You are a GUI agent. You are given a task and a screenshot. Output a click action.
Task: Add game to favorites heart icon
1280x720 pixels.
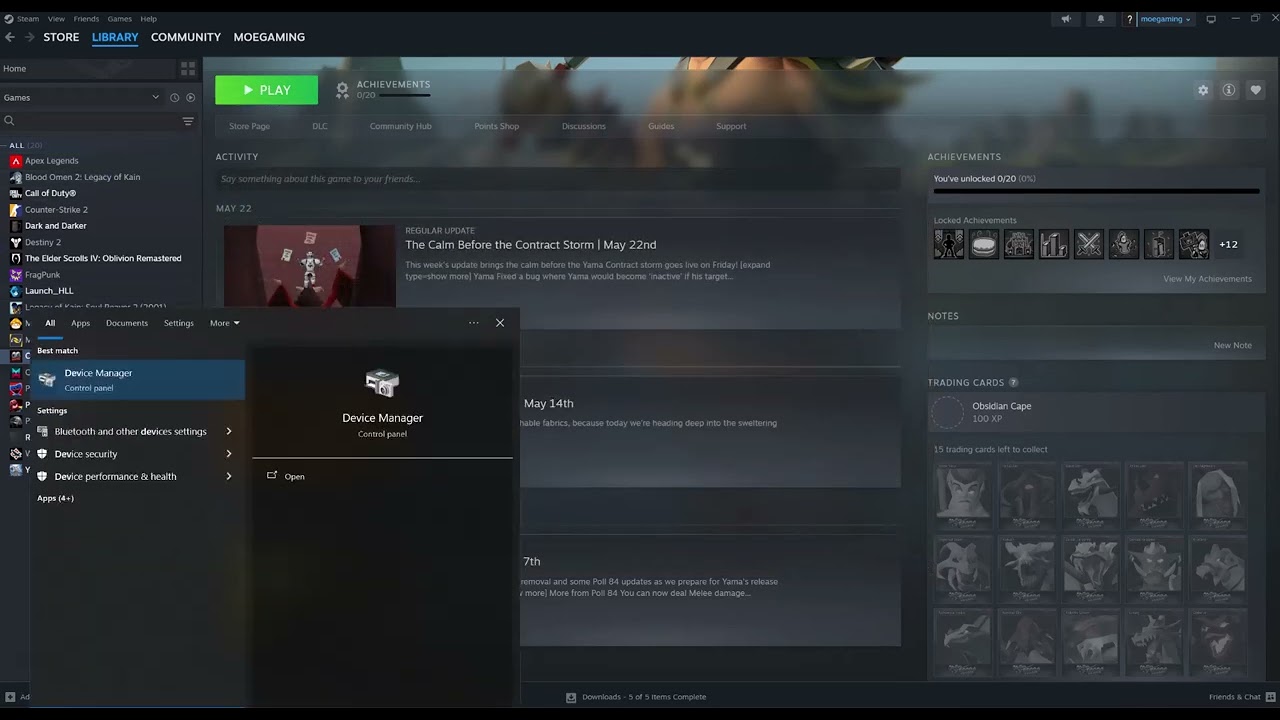(1256, 90)
